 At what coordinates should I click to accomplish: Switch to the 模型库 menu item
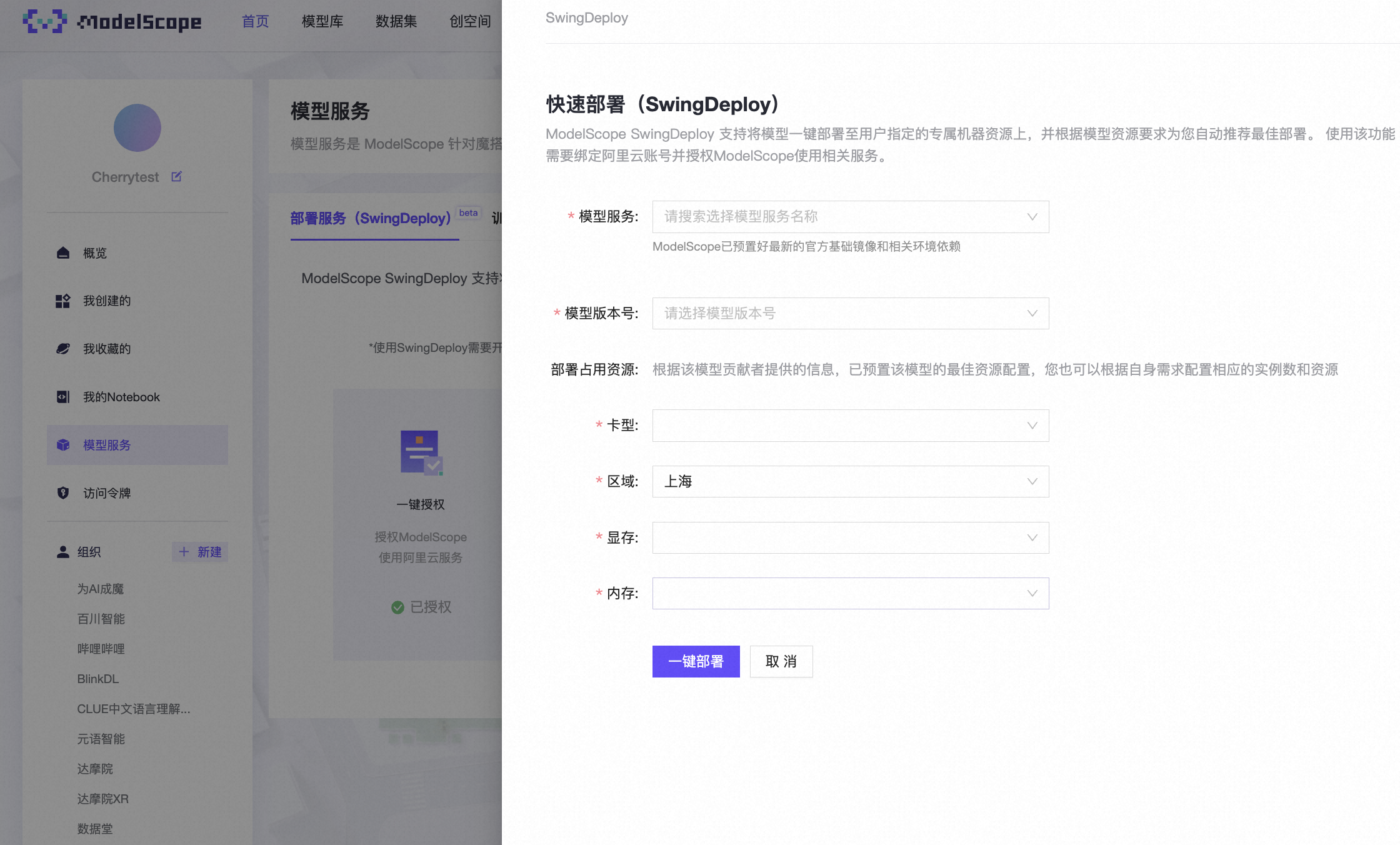322,21
